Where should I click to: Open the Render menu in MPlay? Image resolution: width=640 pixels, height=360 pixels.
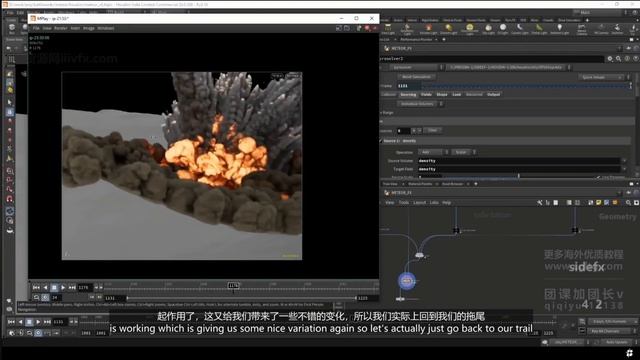[60, 28]
